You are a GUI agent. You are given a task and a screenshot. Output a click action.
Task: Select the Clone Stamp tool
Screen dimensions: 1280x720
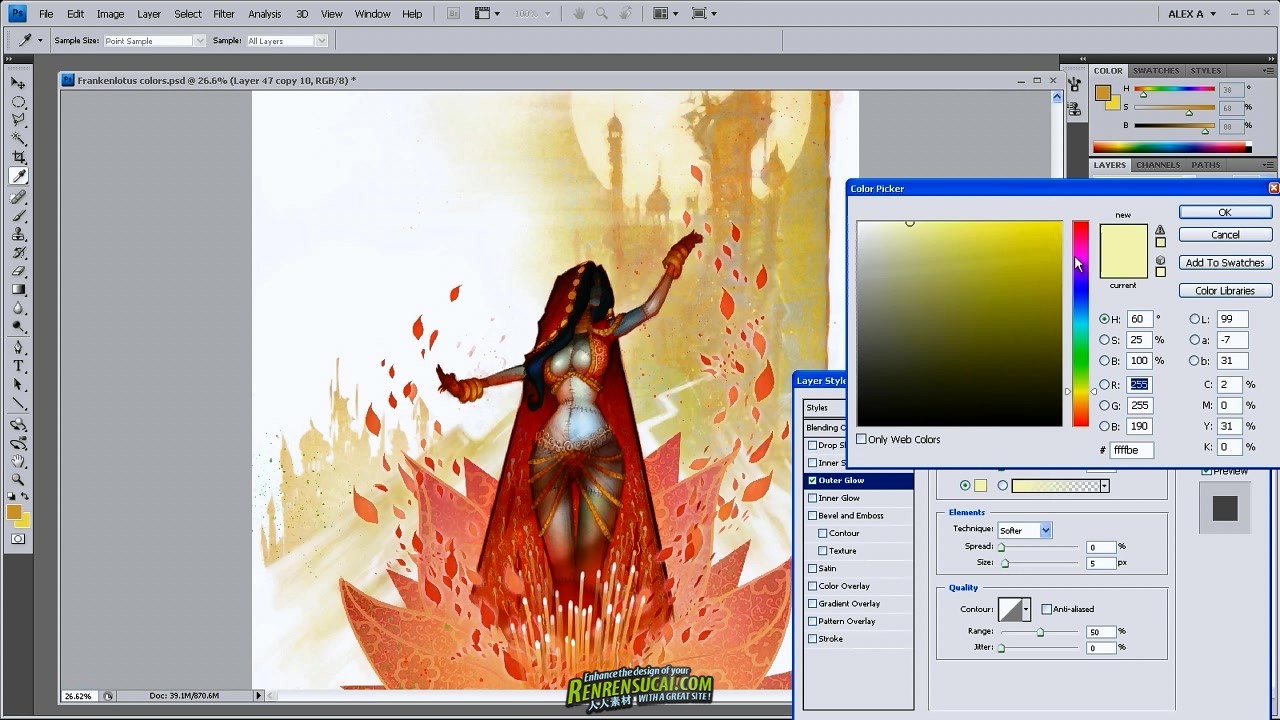[x=18, y=235]
